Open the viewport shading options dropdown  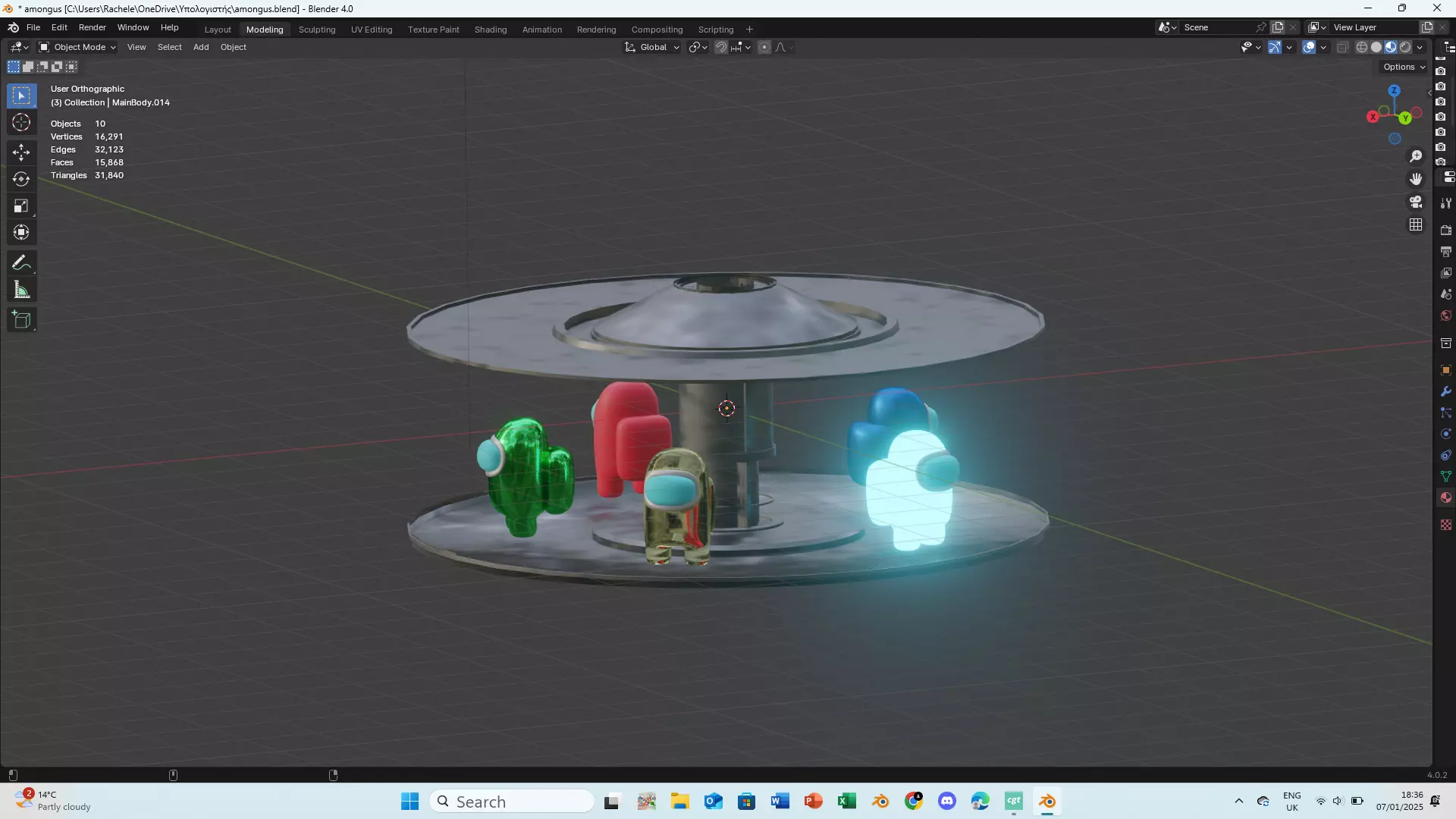pos(1420,47)
